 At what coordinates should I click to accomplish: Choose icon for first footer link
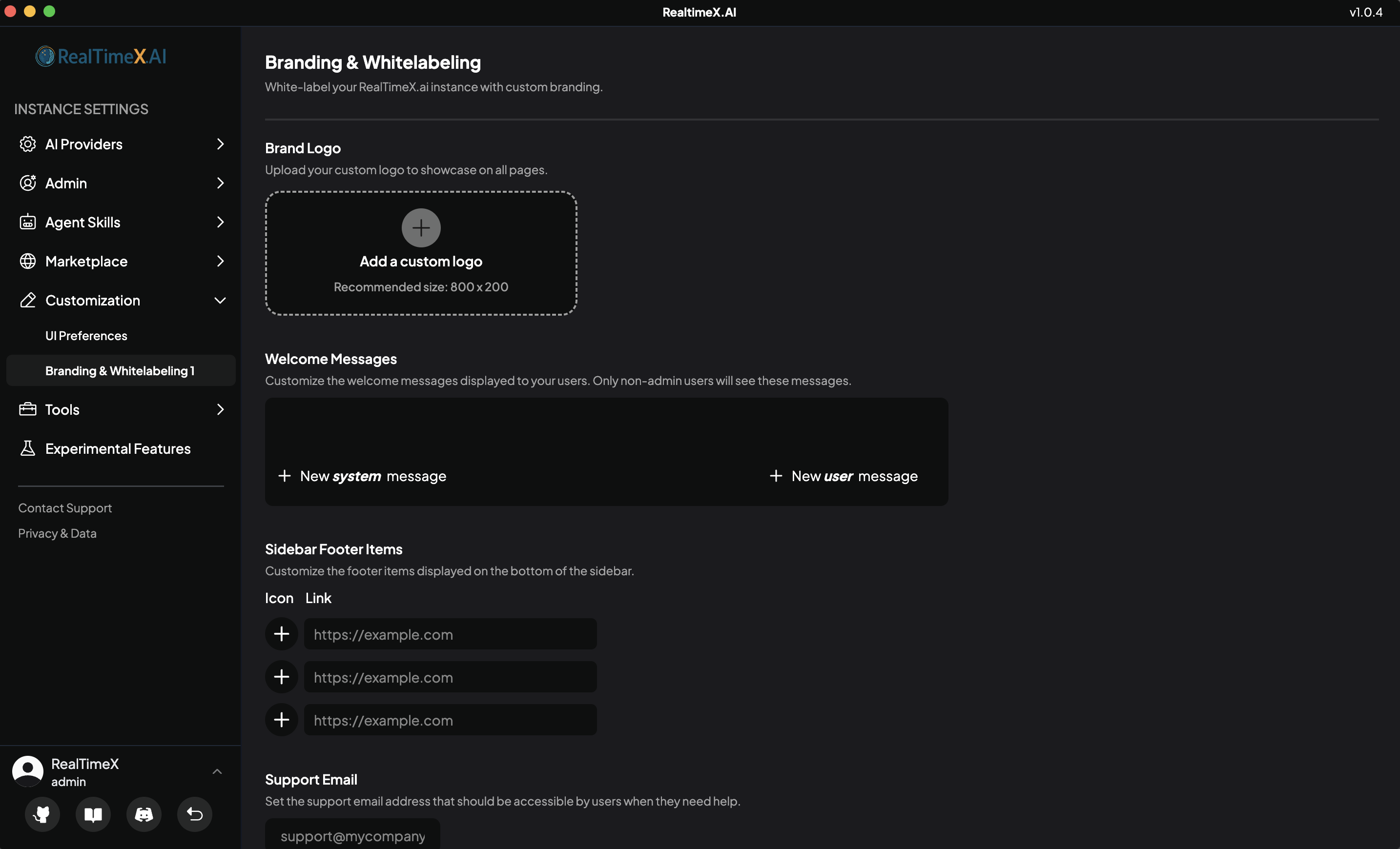(x=281, y=634)
